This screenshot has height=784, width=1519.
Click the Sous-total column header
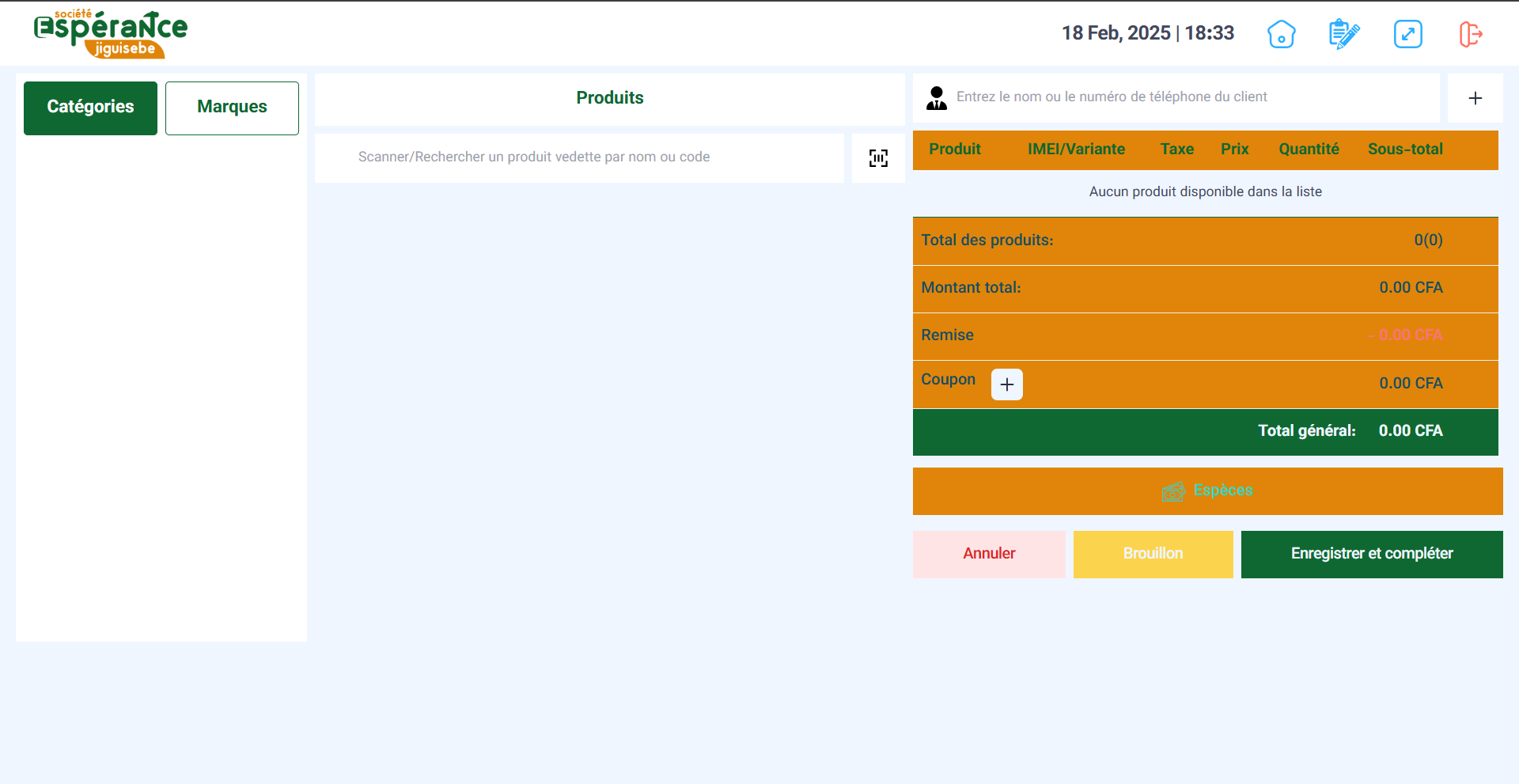point(1405,150)
